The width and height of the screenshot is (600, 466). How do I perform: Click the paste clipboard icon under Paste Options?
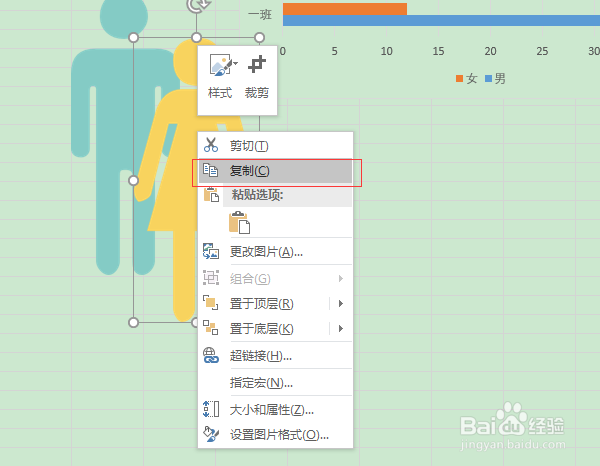(239, 222)
